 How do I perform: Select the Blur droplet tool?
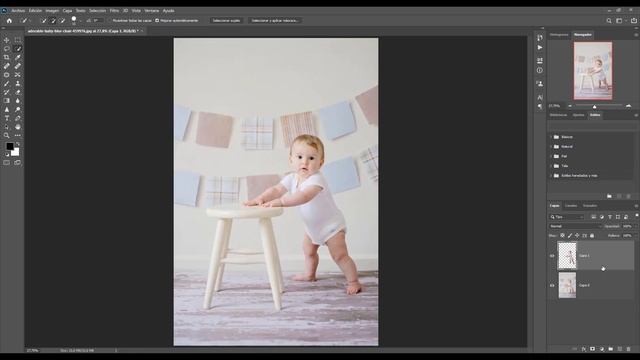tap(18, 101)
